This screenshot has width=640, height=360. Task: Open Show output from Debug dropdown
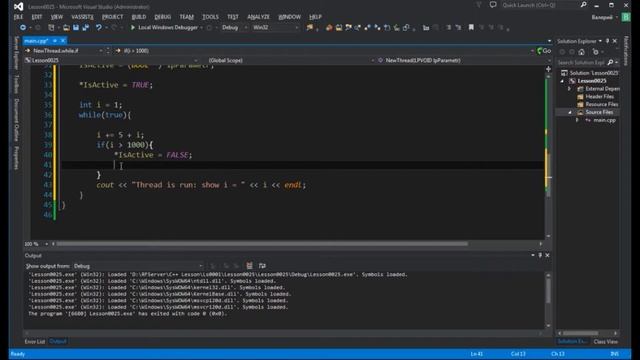[x=138, y=266]
